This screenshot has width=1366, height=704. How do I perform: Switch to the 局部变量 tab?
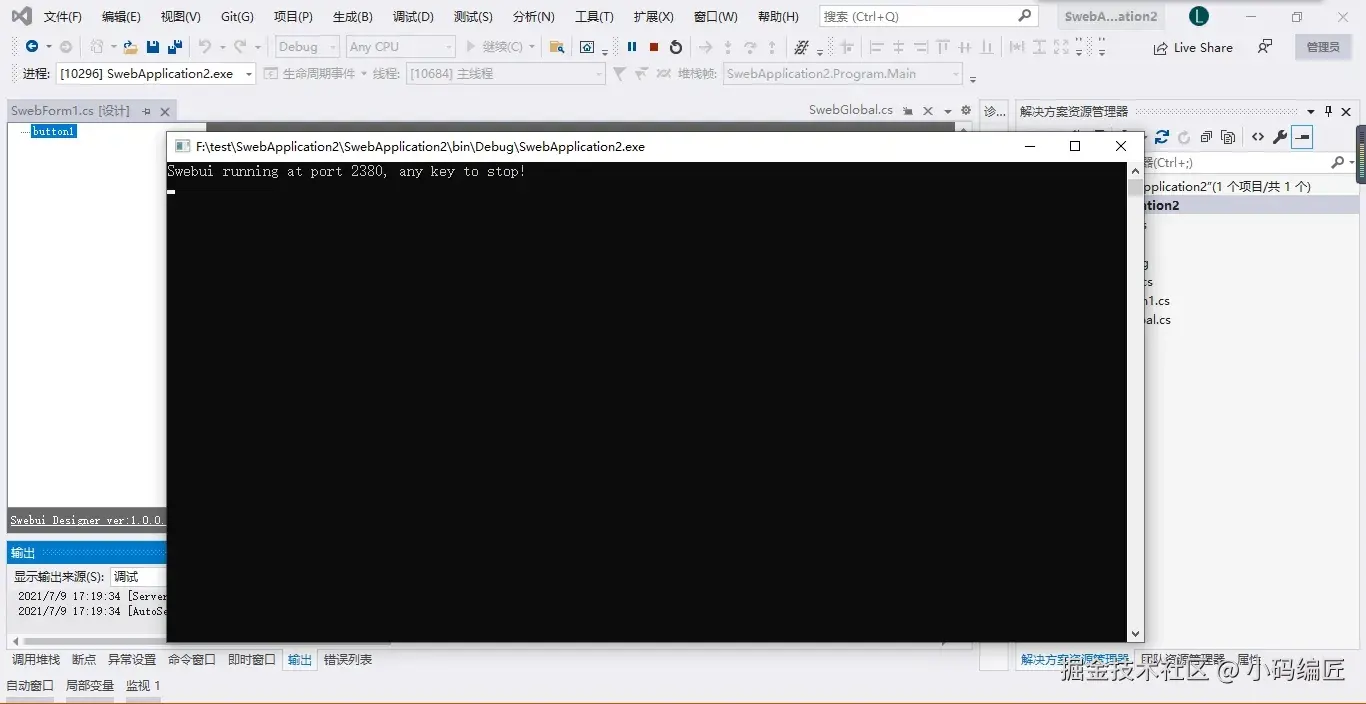pos(90,686)
